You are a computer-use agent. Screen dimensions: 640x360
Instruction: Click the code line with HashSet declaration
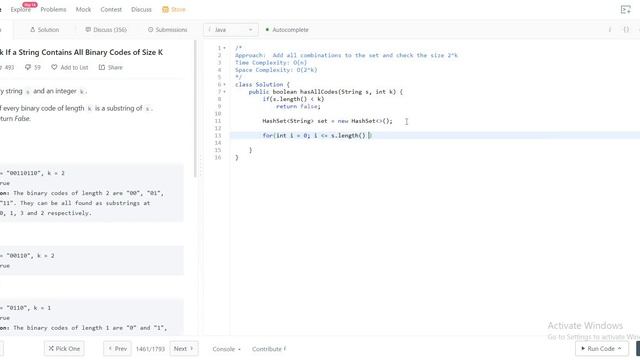pyautogui.click(x=327, y=121)
